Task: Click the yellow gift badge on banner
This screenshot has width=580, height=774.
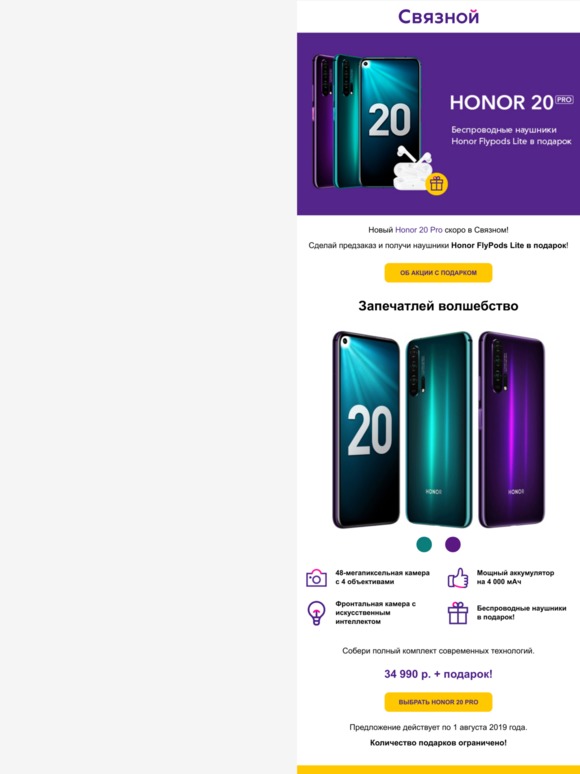Action: [x=436, y=184]
